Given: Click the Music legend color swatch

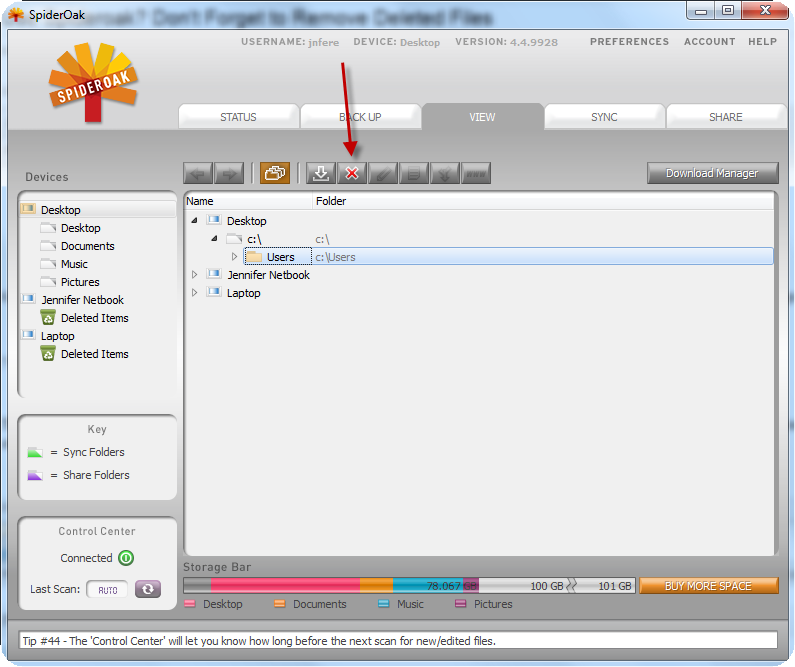Looking at the screenshot, I should click(x=384, y=604).
